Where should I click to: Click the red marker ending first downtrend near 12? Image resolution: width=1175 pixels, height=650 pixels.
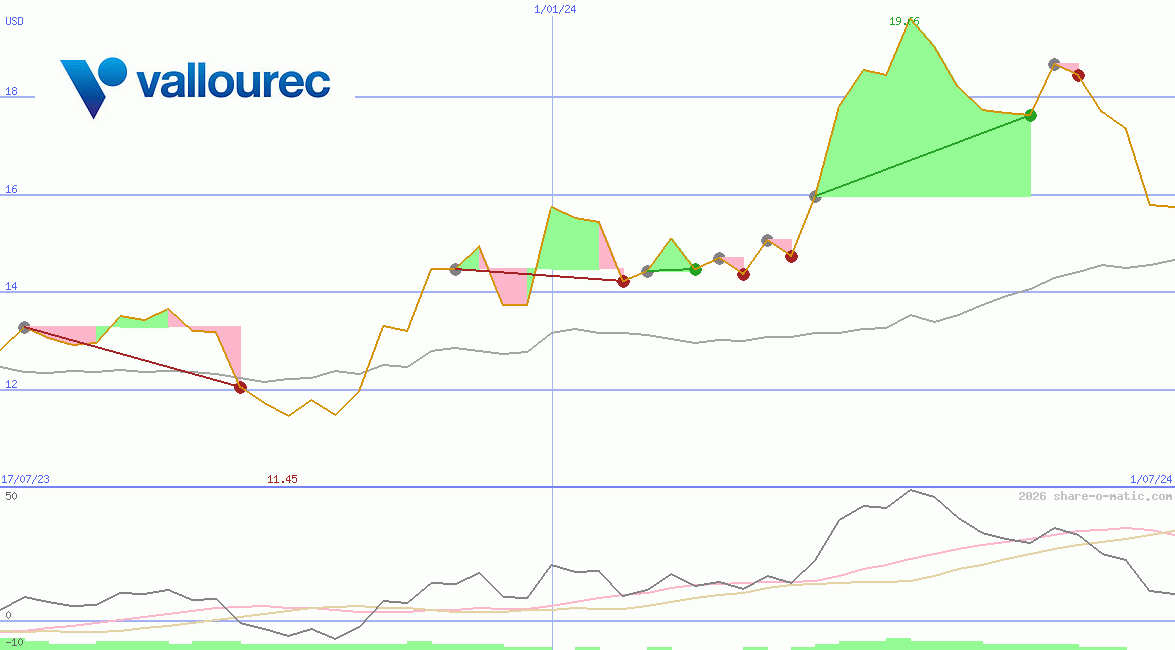[x=240, y=388]
